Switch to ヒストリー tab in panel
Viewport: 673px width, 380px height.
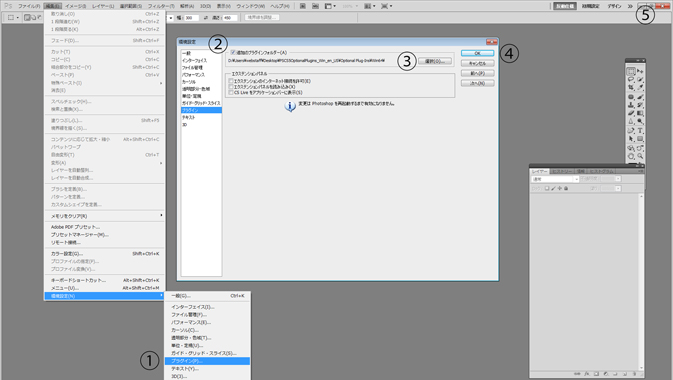tap(562, 171)
